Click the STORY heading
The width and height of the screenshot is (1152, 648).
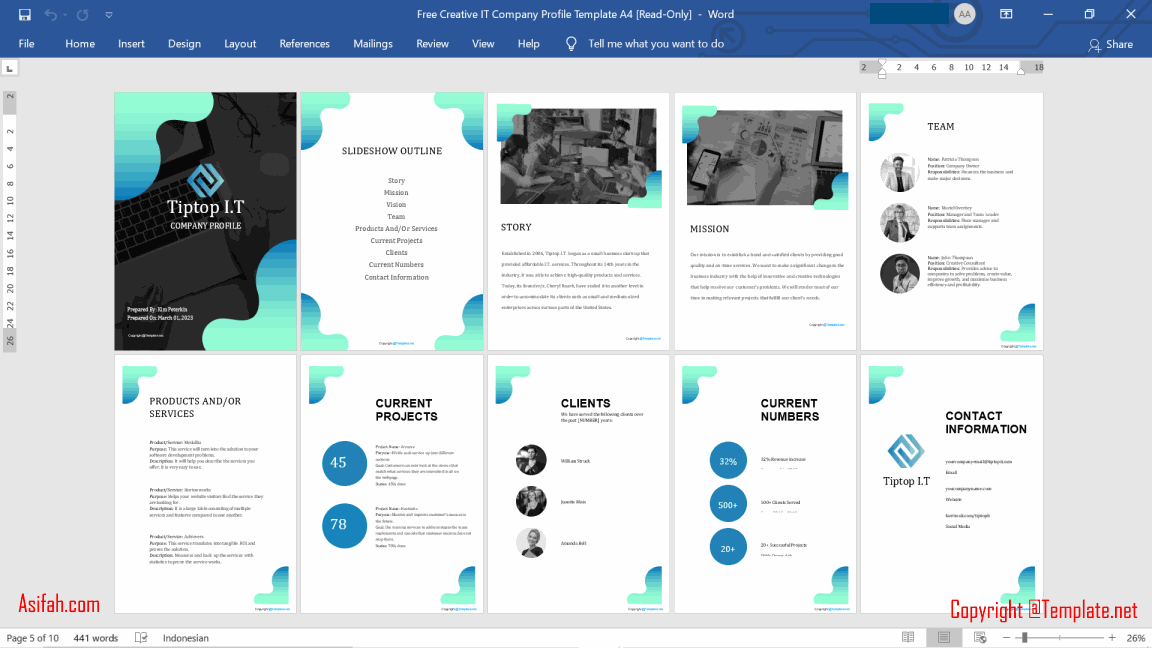[516, 228]
